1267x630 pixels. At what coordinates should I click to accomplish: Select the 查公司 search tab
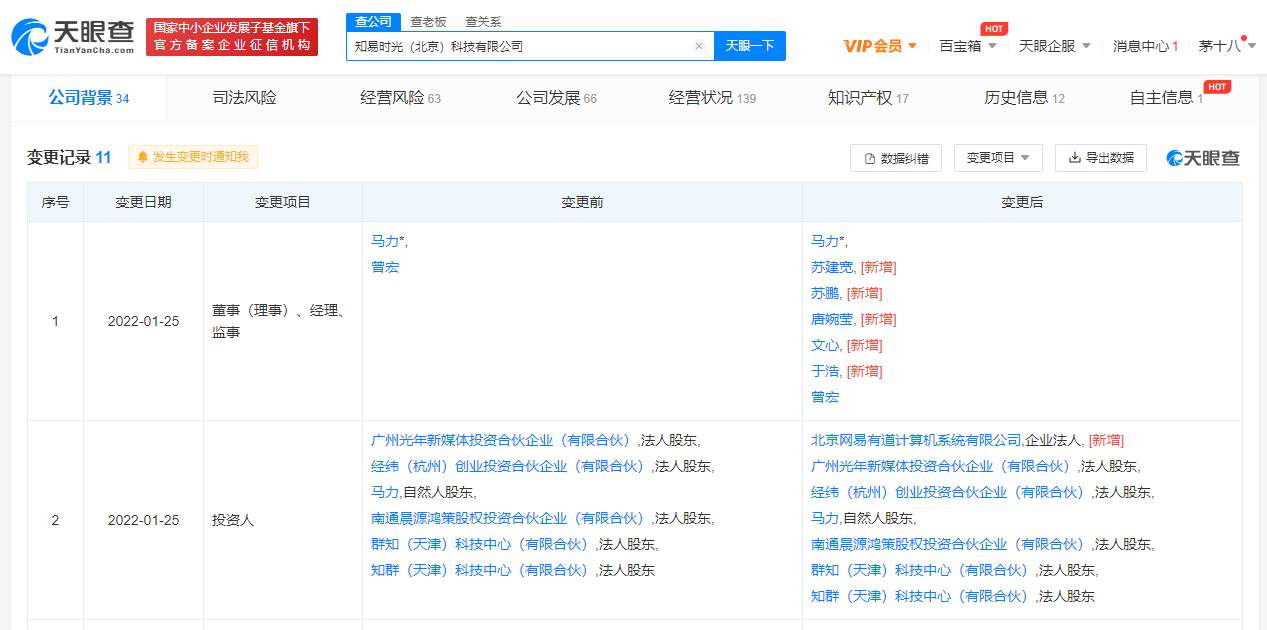[x=373, y=21]
